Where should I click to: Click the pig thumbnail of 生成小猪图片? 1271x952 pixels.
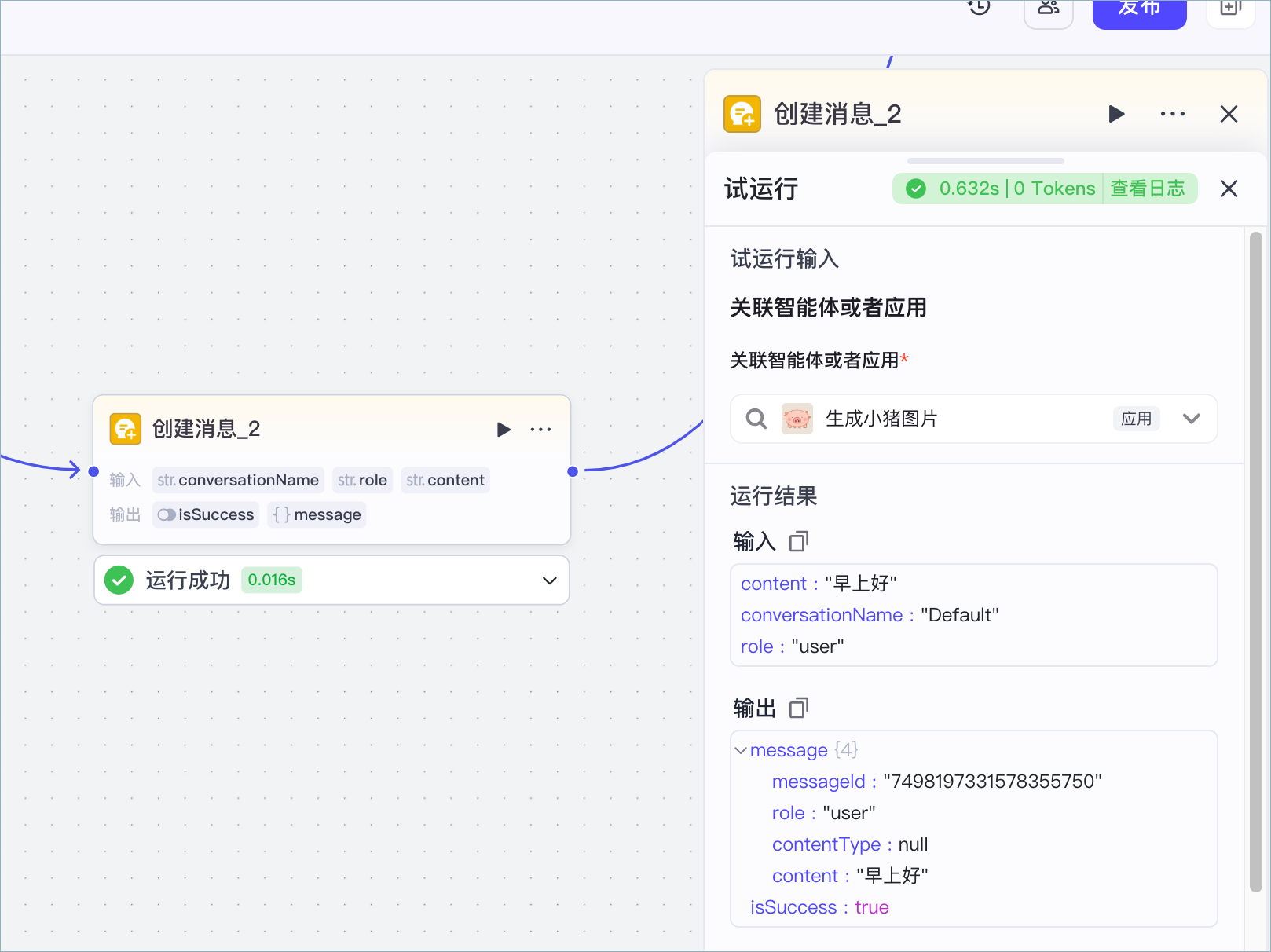797,419
